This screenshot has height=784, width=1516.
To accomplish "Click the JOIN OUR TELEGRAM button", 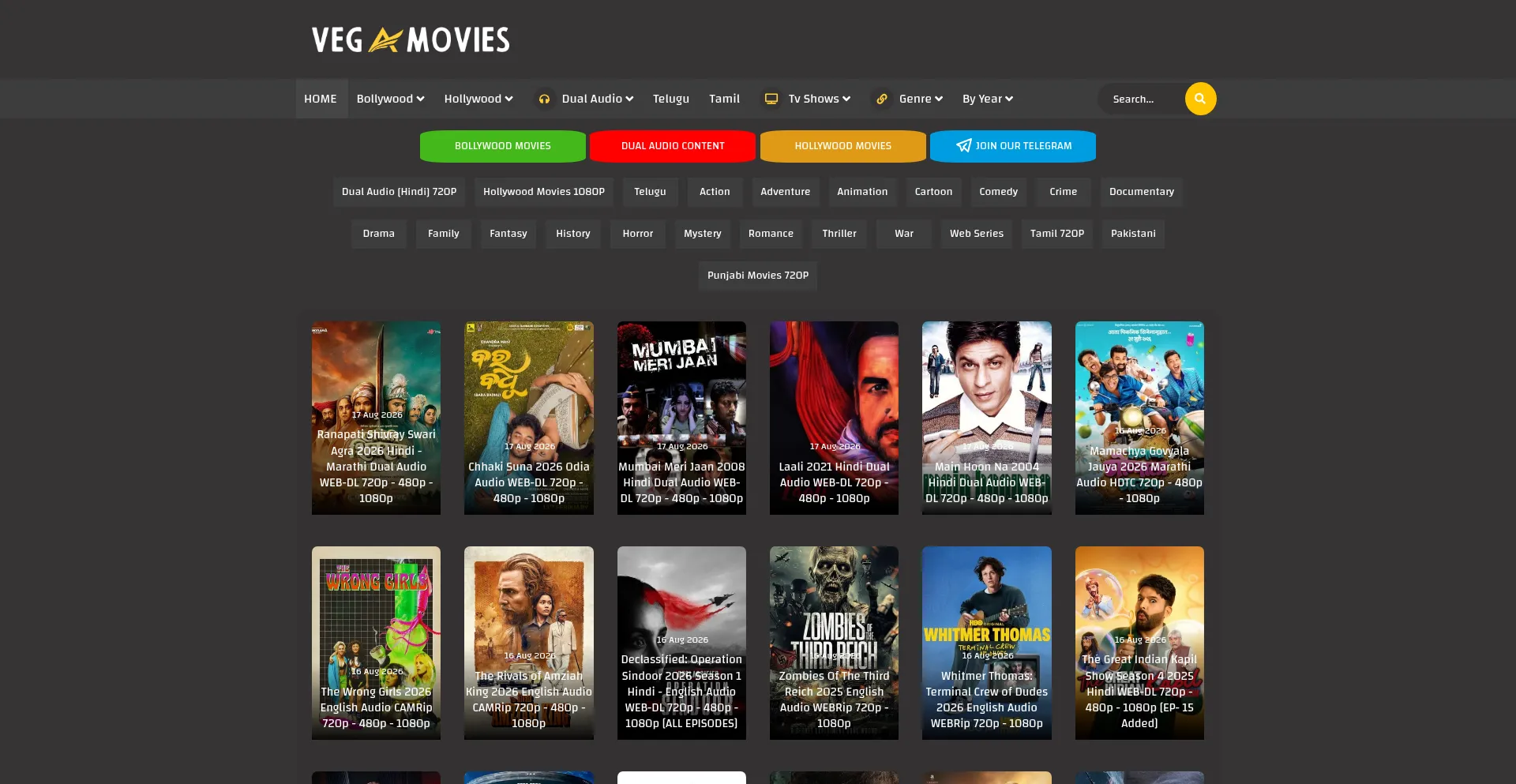I will pos(1013,146).
